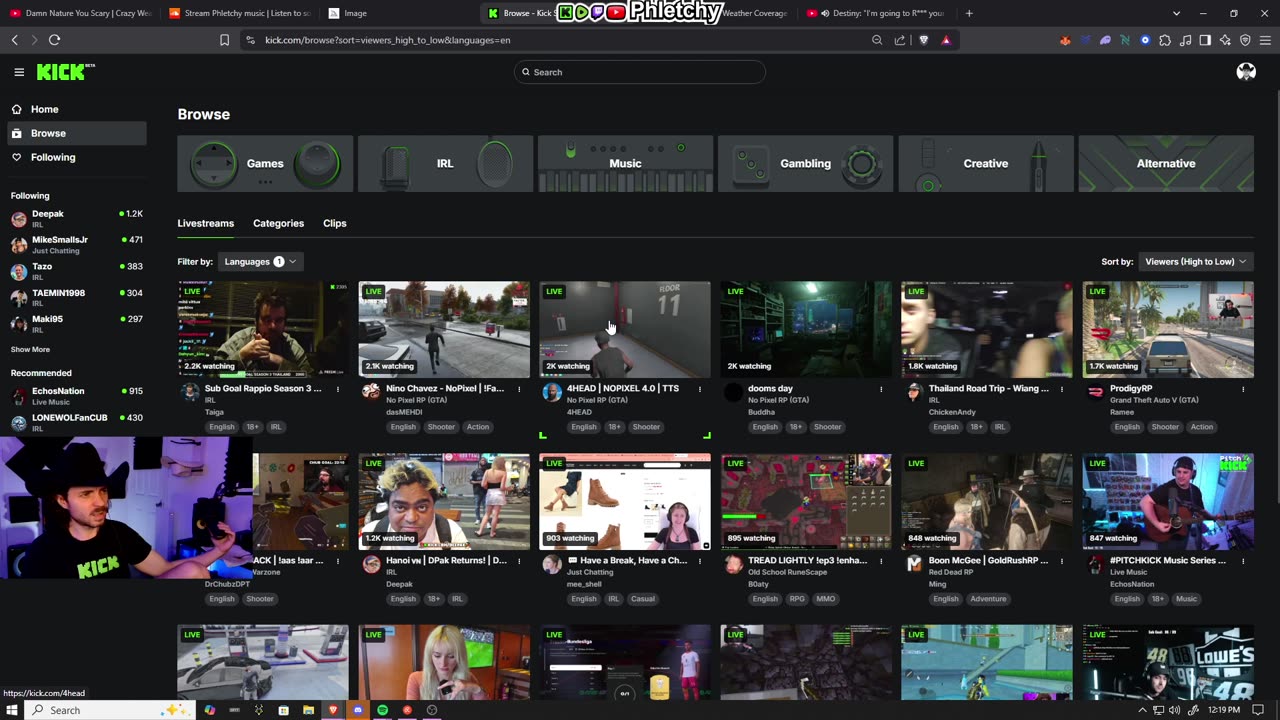Open MikeSmallsJr channel in Following list

77,244
